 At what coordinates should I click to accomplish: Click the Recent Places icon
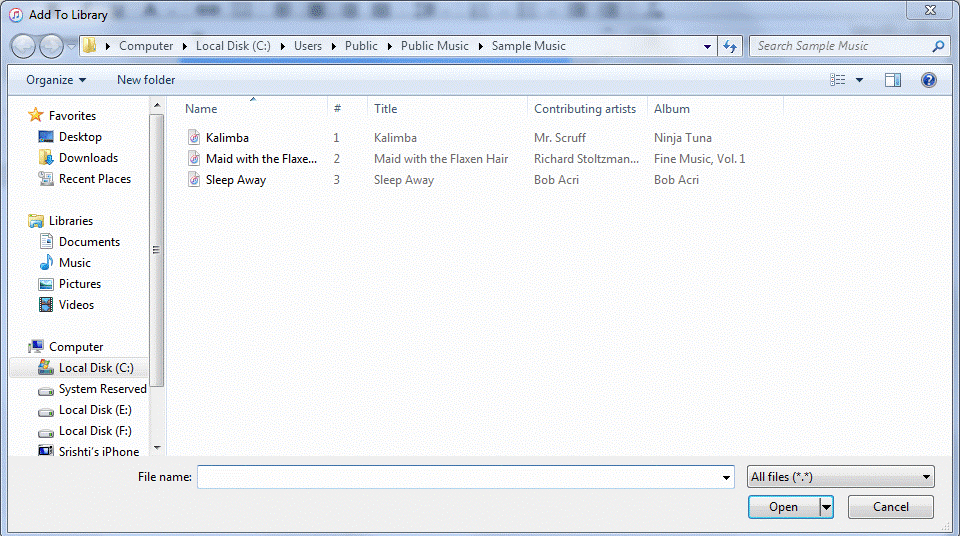46,179
